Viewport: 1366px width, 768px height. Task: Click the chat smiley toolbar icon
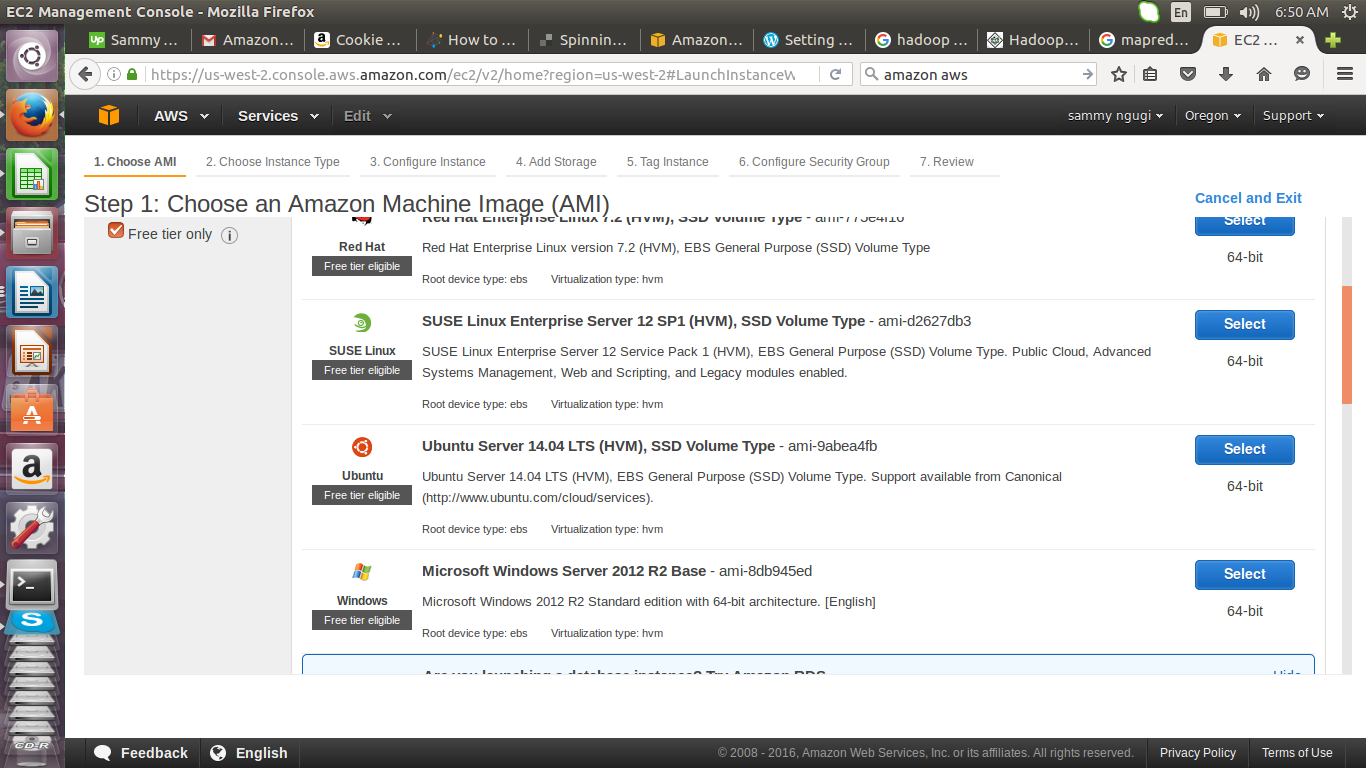pos(1302,74)
